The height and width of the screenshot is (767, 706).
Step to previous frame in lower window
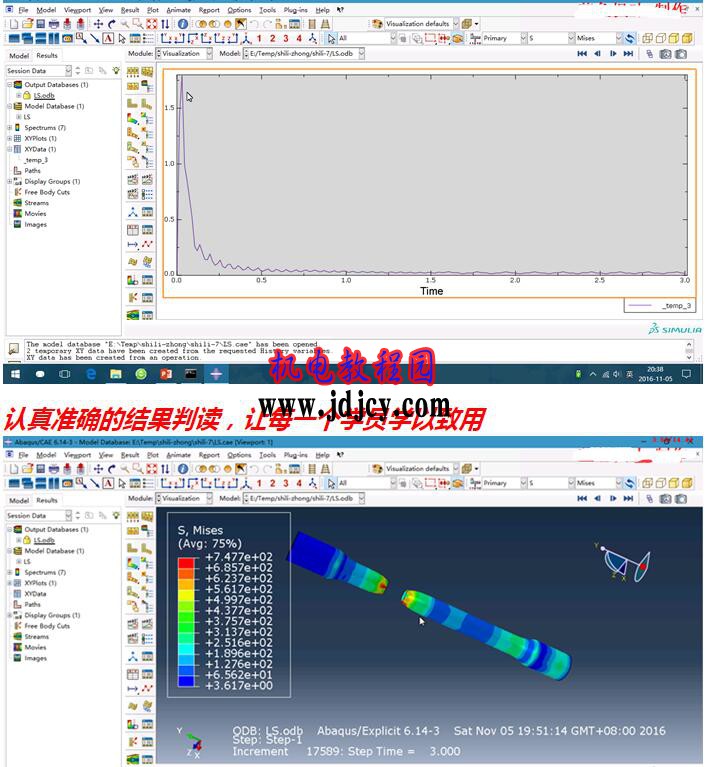pyautogui.click(x=597, y=499)
